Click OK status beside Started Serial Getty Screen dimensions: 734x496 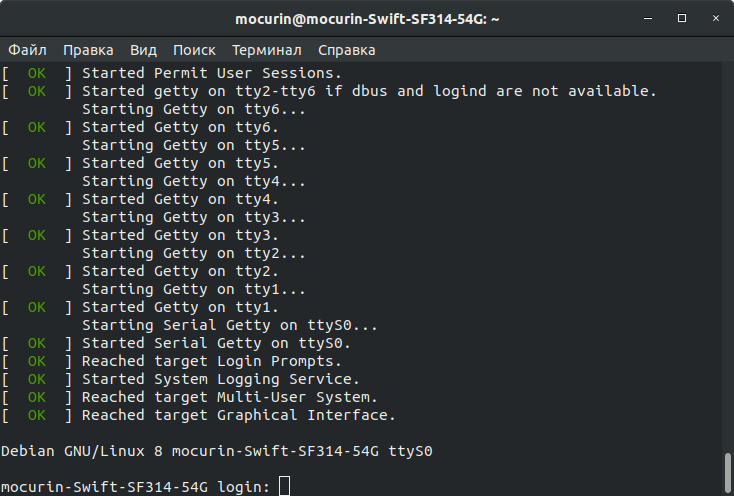[37, 343]
